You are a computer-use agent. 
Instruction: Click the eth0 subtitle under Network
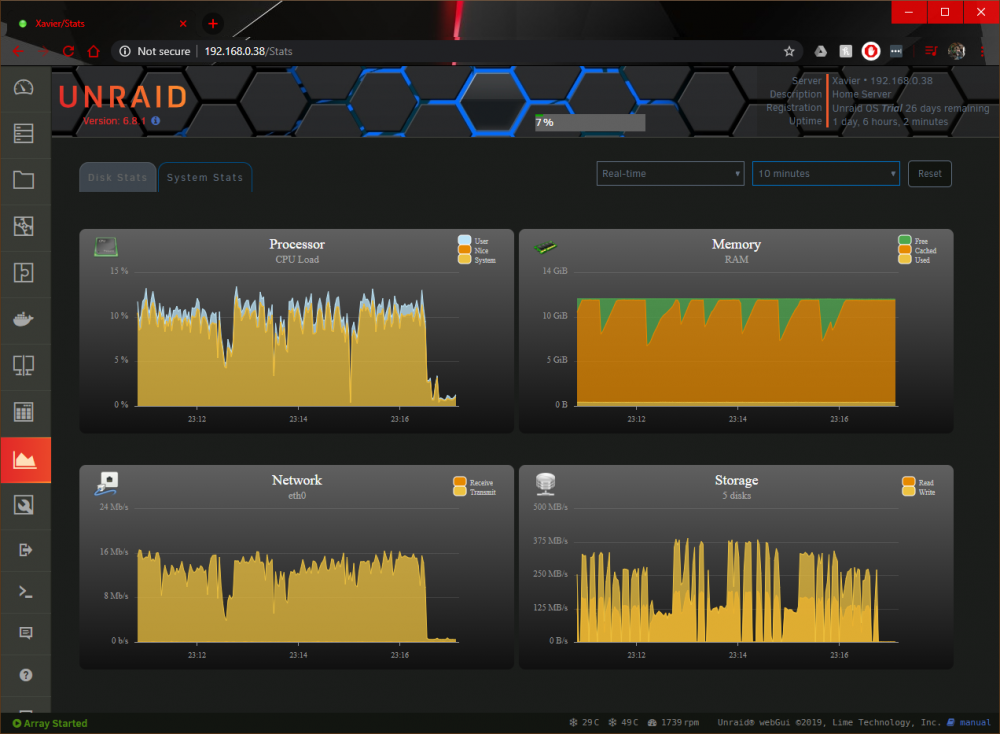(297, 495)
